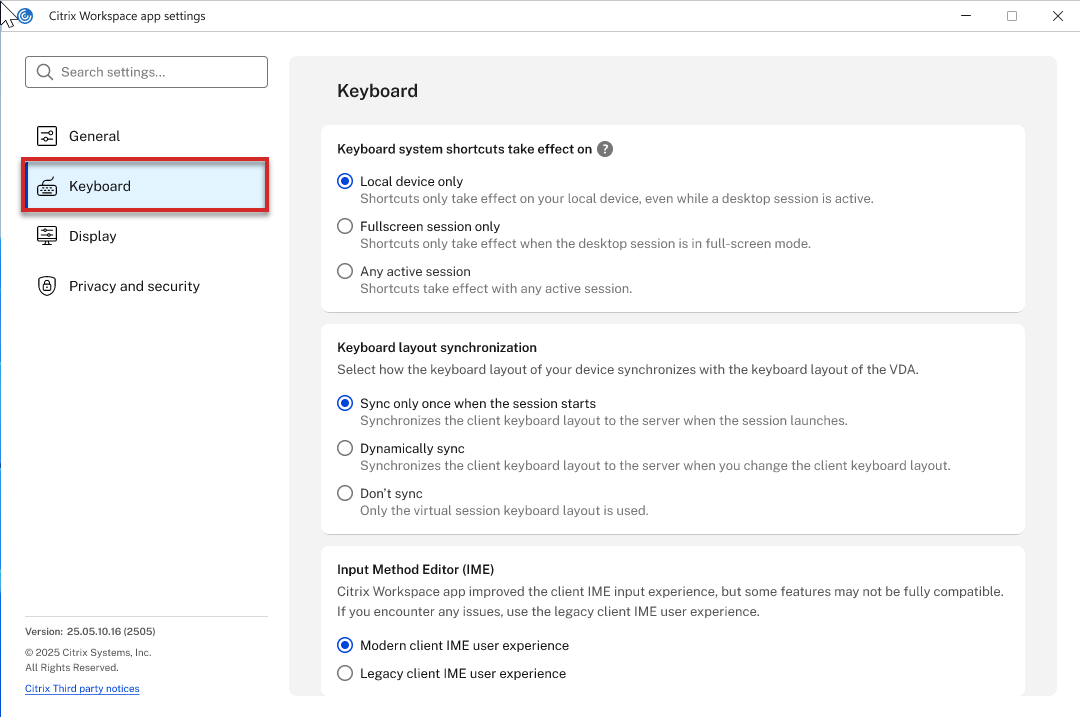The width and height of the screenshot is (1080, 717).
Task: Select Local device only radio button
Action: point(345,181)
